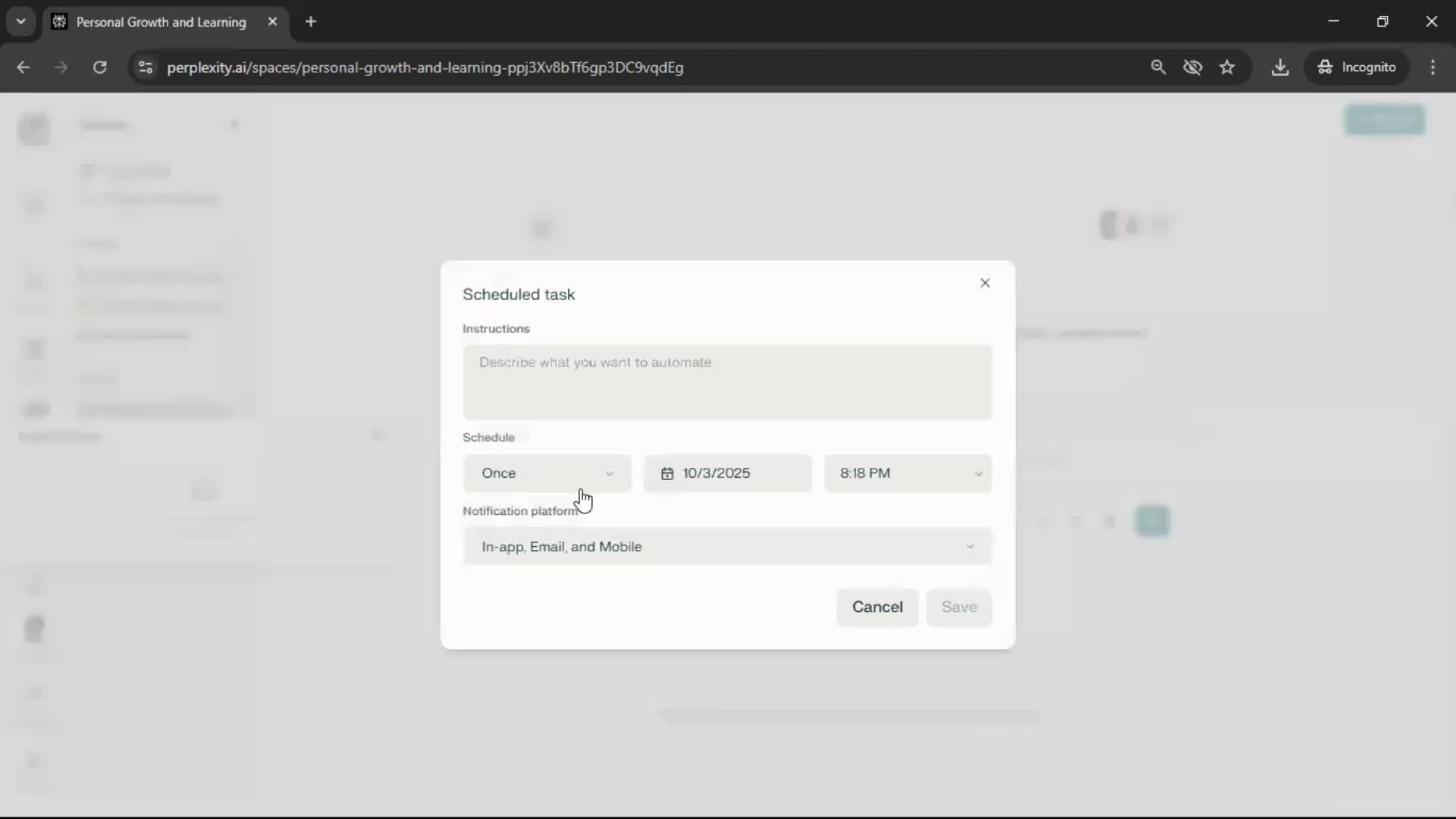Click the 10/3/2025 date field
This screenshot has height=819, width=1456.
pyautogui.click(x=727, y=473)
